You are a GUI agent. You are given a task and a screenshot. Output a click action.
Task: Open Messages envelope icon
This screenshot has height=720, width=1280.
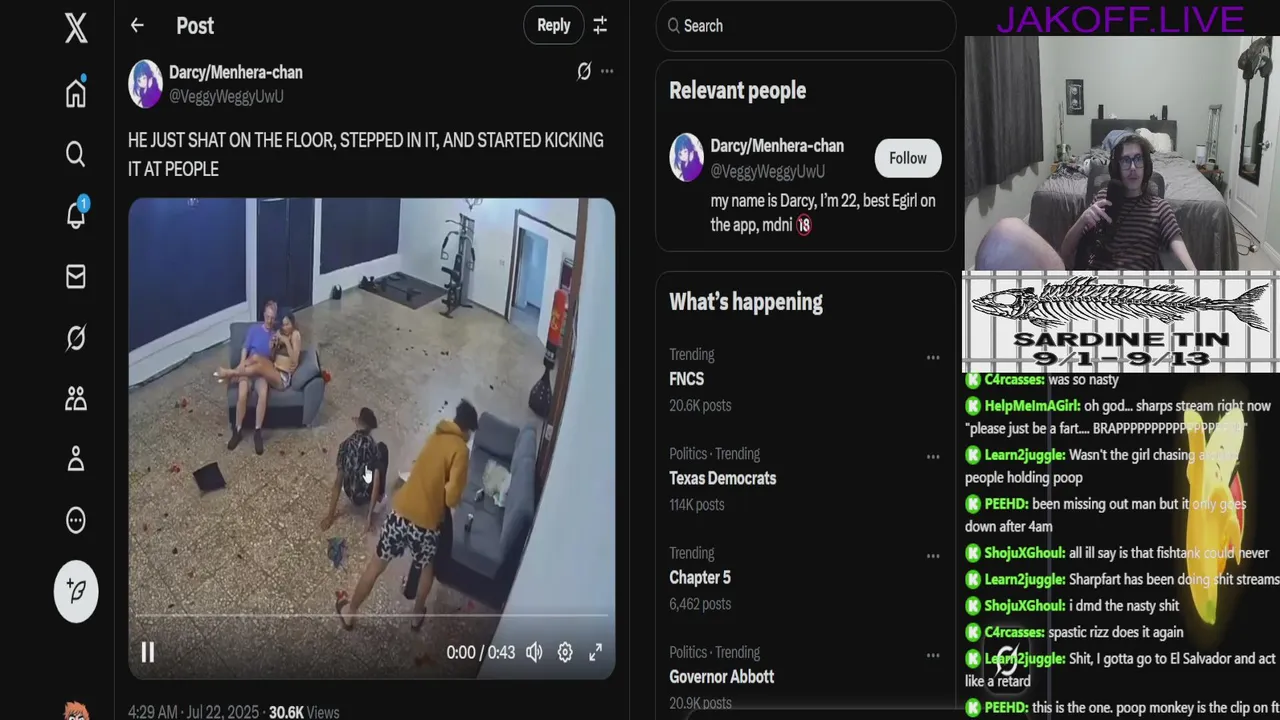(x=76, y=276)
